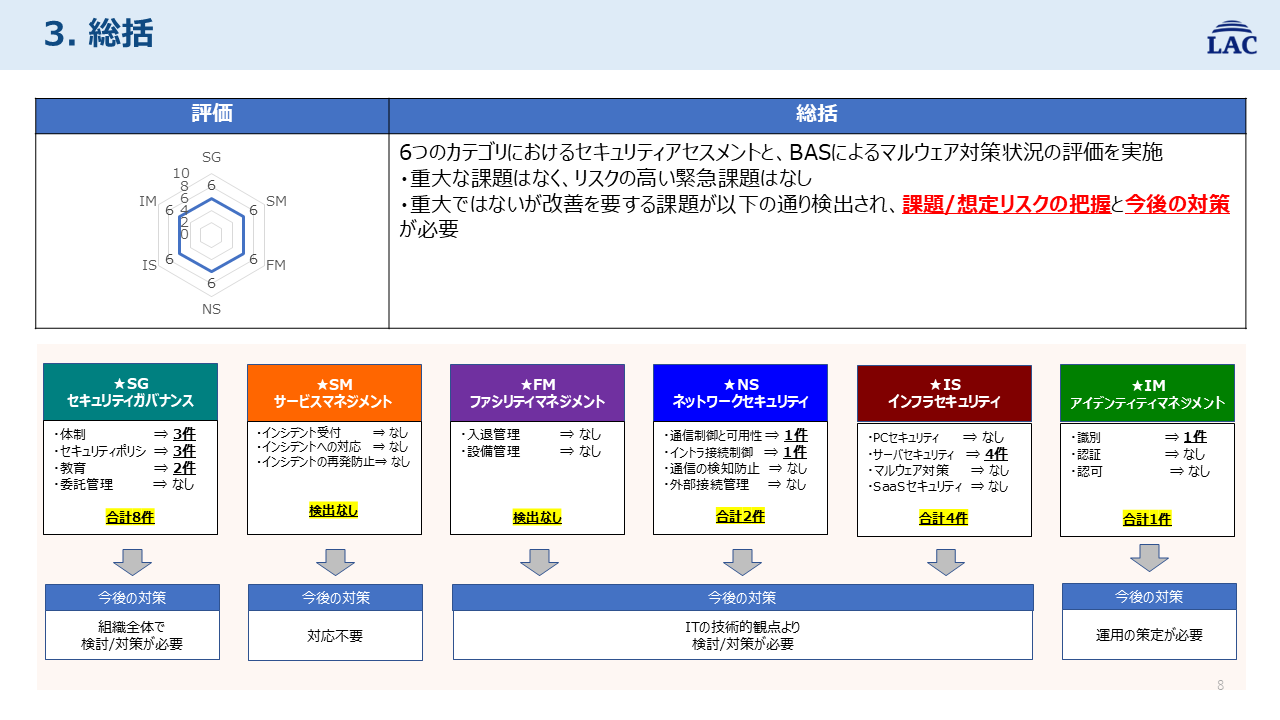Select the 評価 table header

212,114
